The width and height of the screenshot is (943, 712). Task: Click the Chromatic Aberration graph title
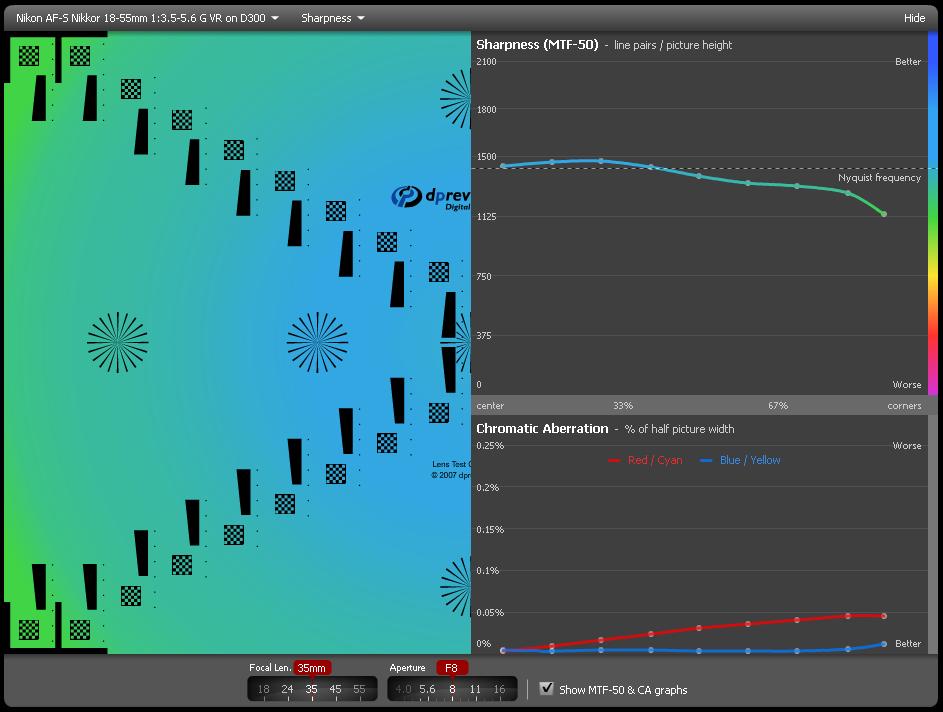(542, 429)
